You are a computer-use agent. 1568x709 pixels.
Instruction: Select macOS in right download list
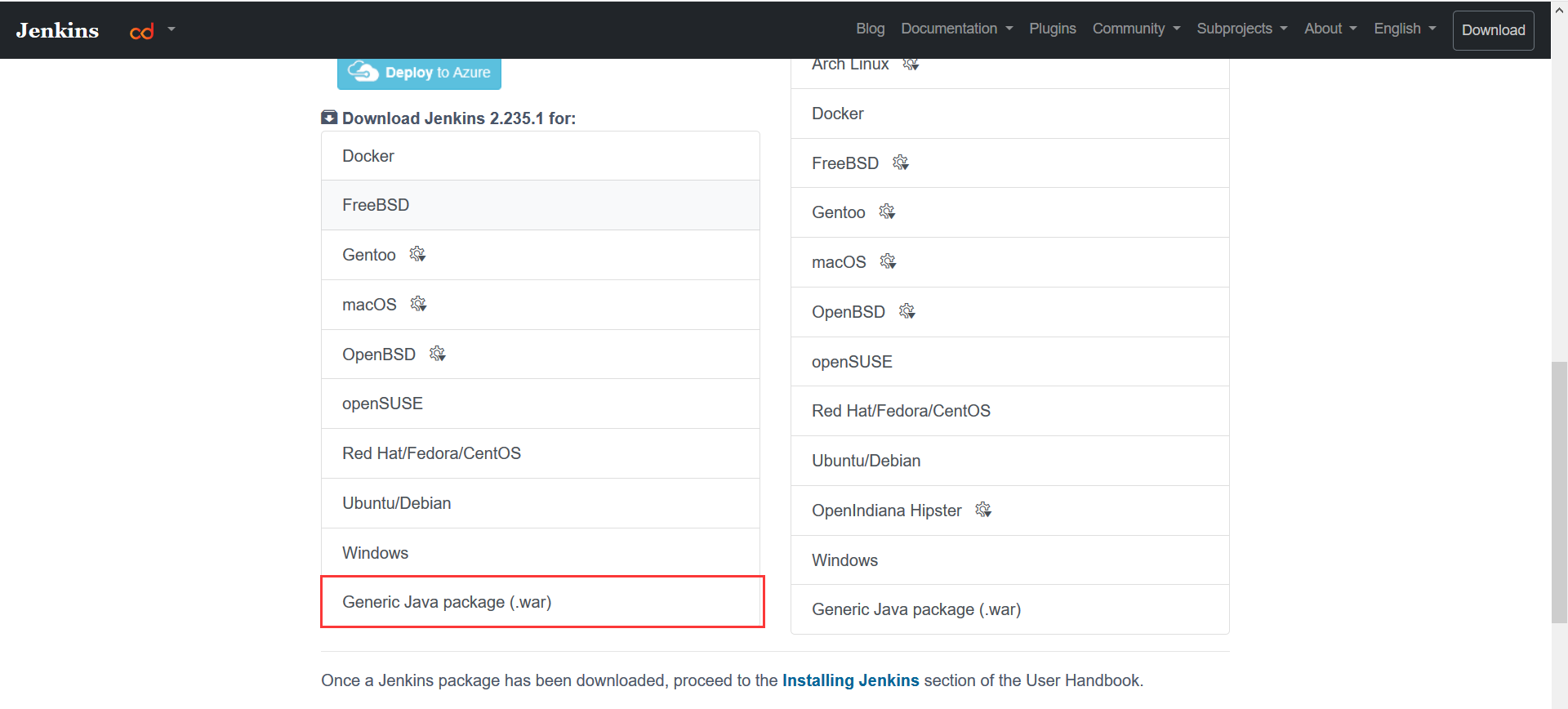pos(1010,262)
